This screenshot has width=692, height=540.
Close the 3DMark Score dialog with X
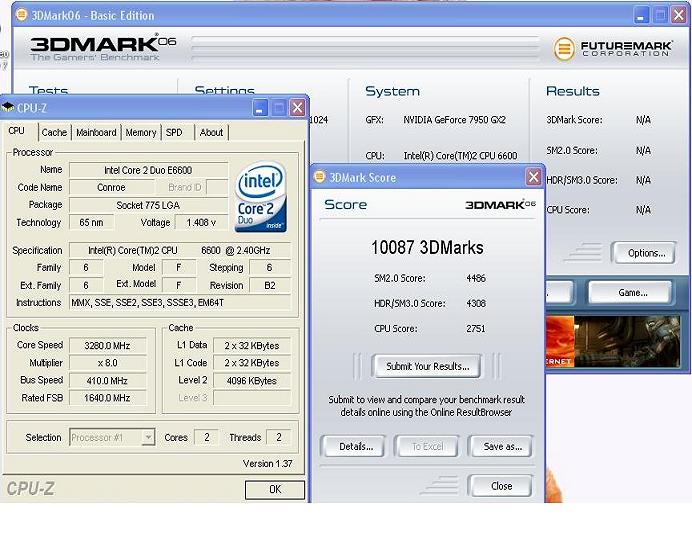[x=533, y=177]
